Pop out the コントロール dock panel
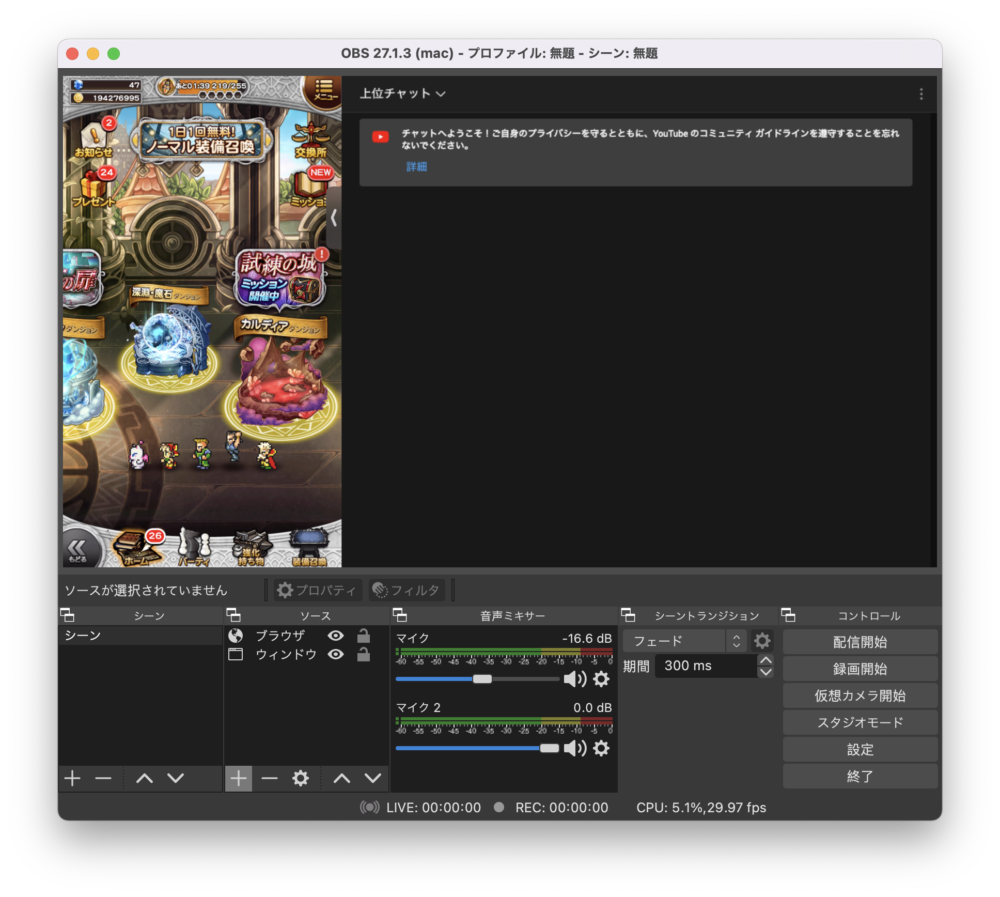This screenshot has width=1000, height=897. (789, 615)
